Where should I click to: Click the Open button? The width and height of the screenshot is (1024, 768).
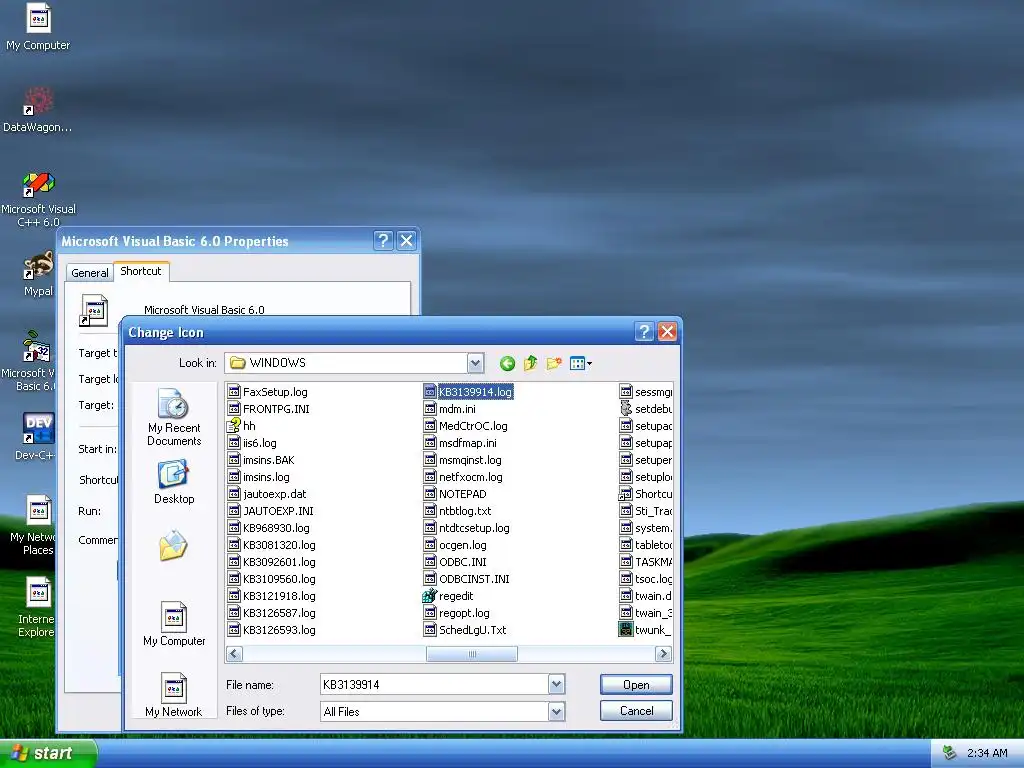[636, 684]
